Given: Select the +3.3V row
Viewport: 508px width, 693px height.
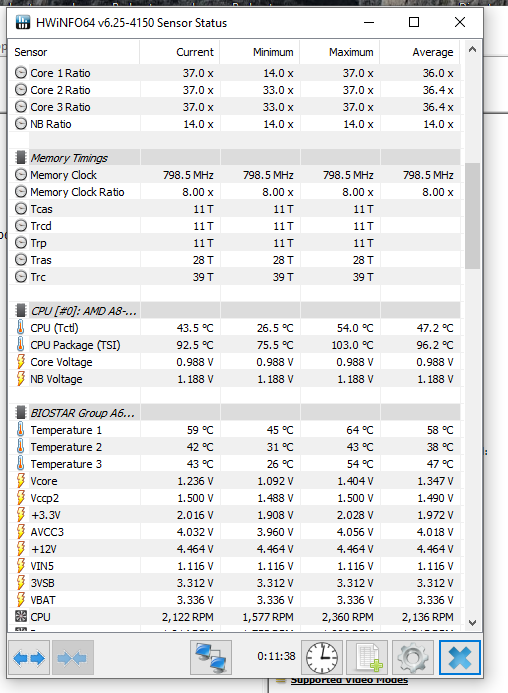Looking at the screenshot, I should [x=234, y=515].
